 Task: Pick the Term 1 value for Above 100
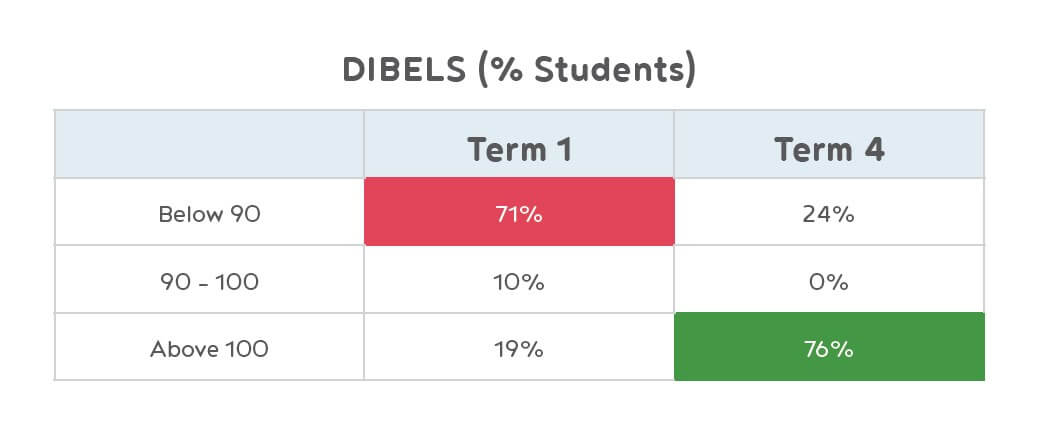(x=519, y=349)
